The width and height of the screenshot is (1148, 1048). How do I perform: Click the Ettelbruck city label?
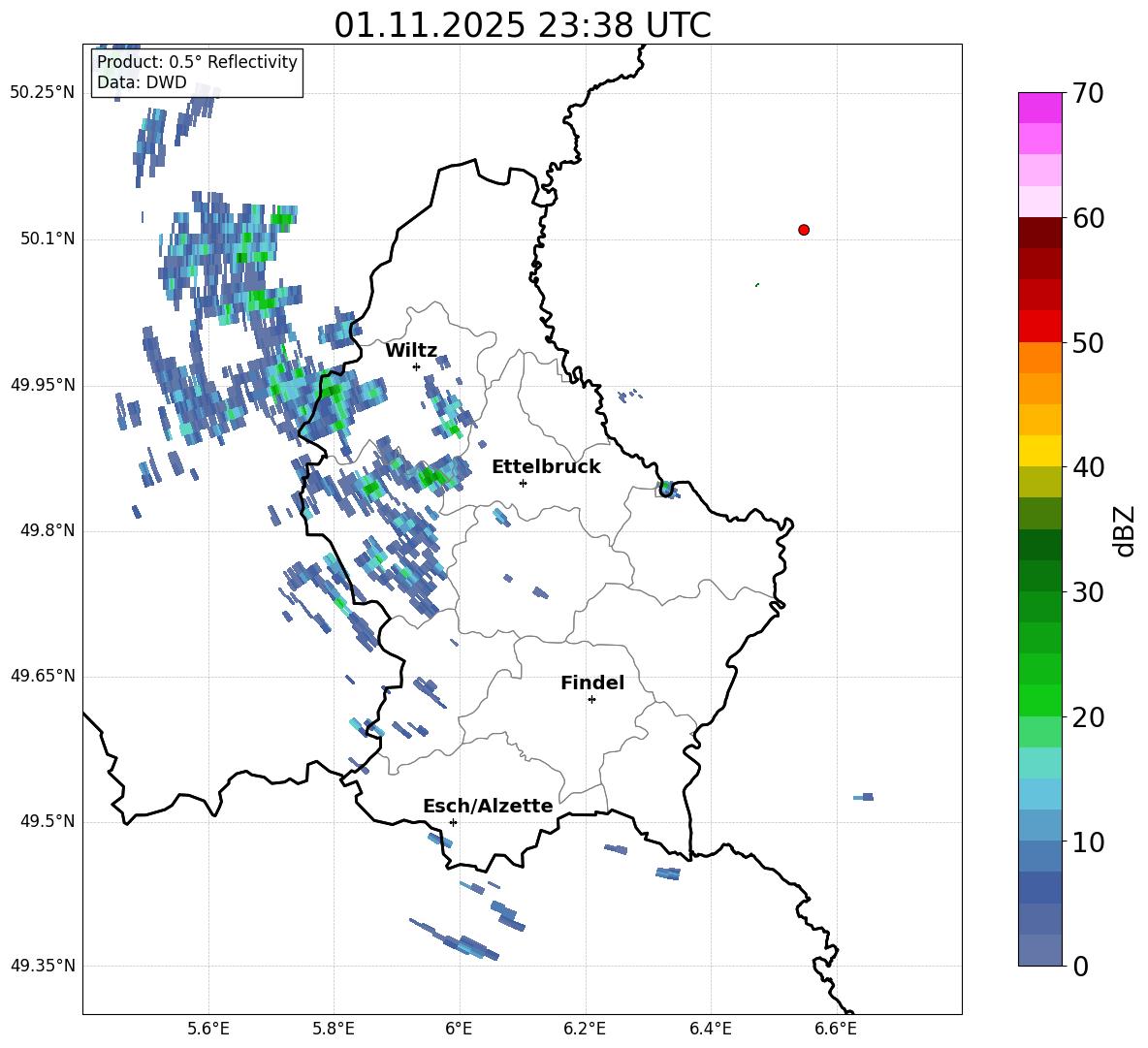pyautogui.click(x=546, y=467)
